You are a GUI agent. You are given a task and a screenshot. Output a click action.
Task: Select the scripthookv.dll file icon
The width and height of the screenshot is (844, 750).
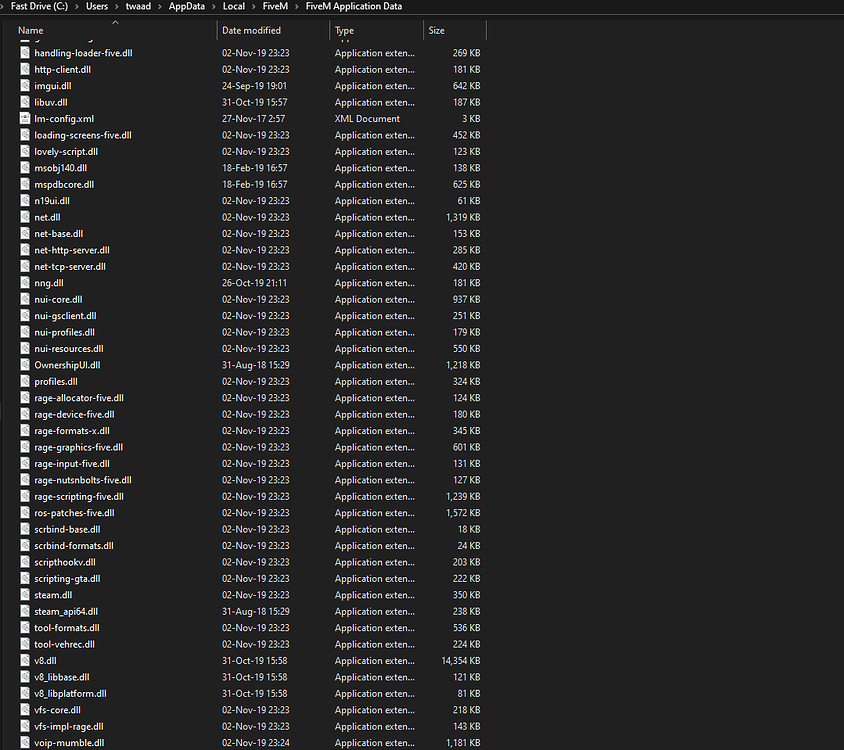pyautogui.click(x=24, y=561)
